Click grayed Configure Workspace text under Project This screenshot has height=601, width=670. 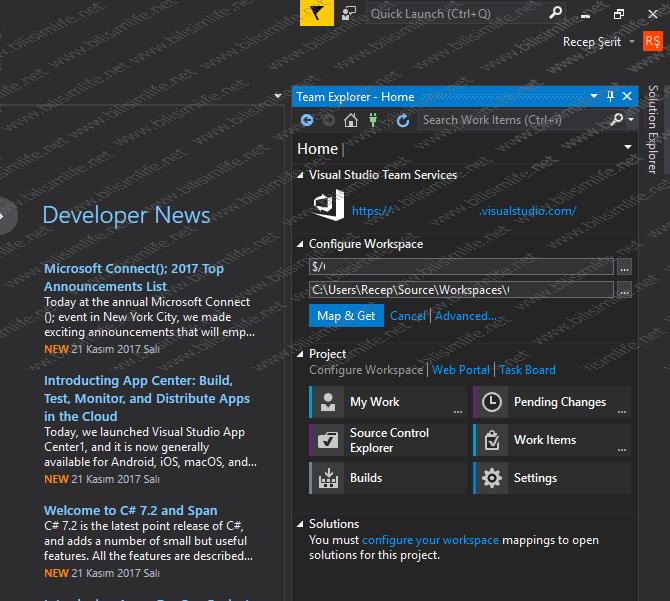pyautogui.click(x=366, y=370)
